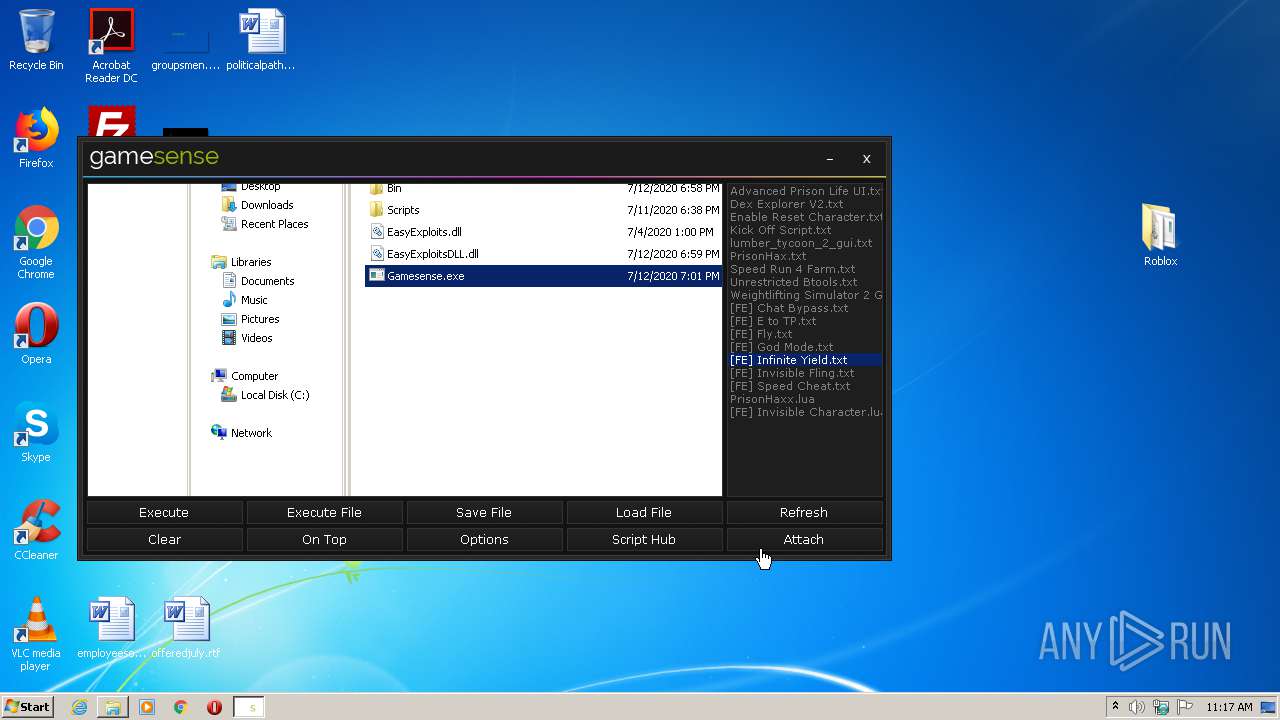Screen dimensions: 1280x720
Task: Refresh the script list
Action: tap(804, 512)
